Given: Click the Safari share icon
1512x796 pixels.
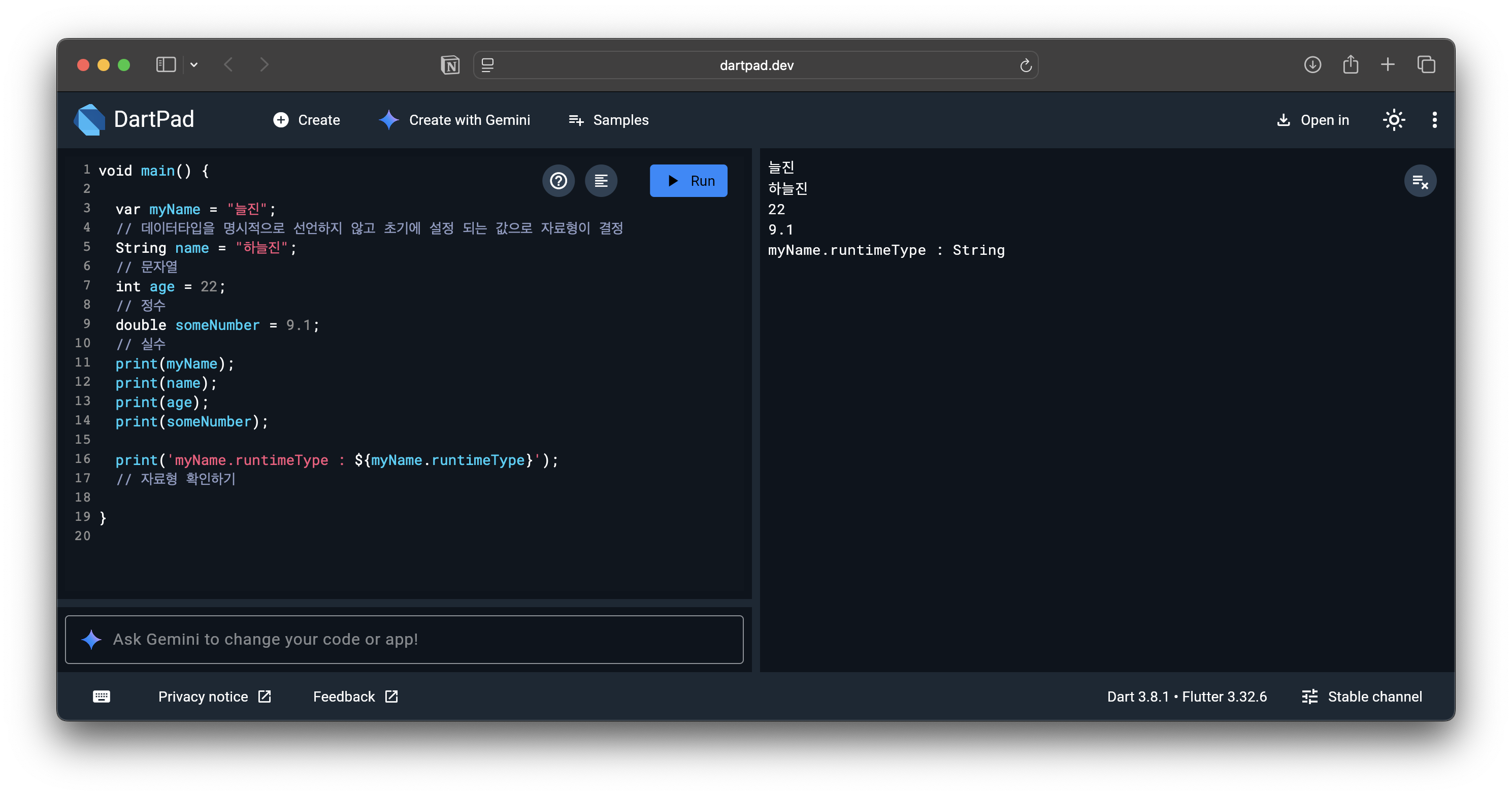Looking at the screenshot, I should (x=1350, y=64).
